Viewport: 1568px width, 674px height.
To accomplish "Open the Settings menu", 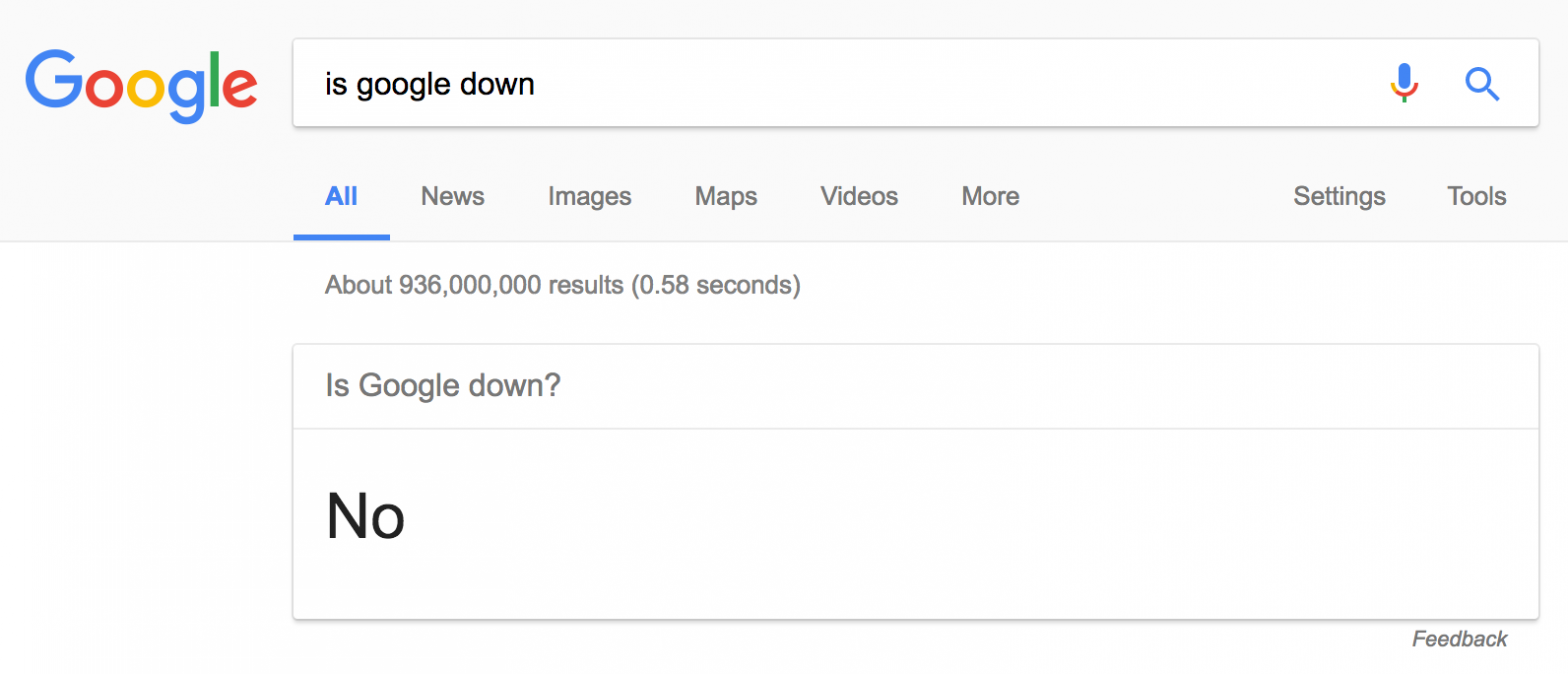I will point(1339,196).
